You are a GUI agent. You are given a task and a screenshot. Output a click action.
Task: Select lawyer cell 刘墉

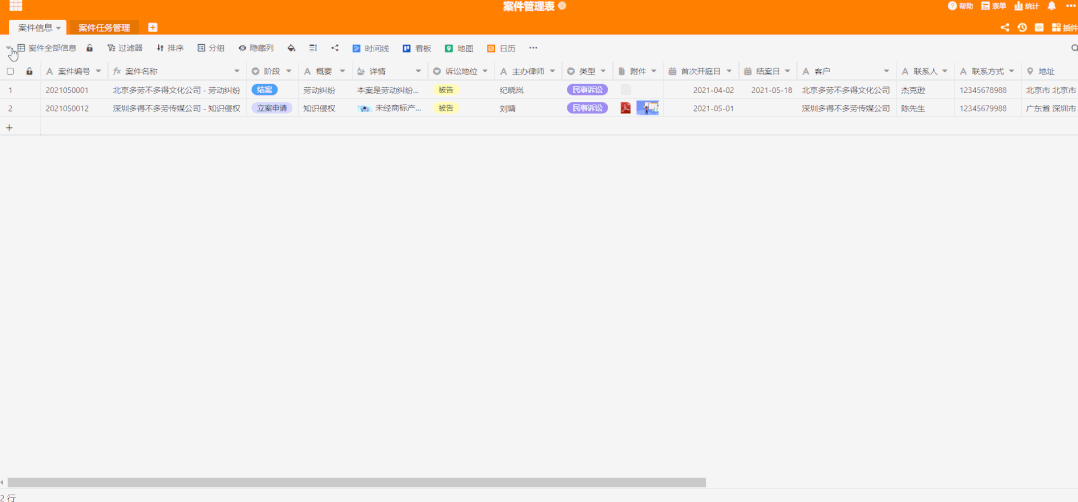pos(528,109)
